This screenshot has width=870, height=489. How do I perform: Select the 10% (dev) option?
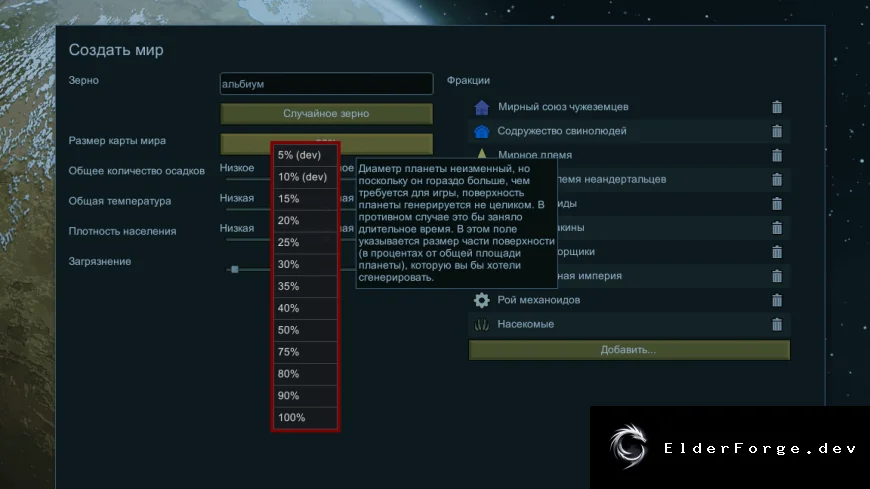tap(305, 177)
